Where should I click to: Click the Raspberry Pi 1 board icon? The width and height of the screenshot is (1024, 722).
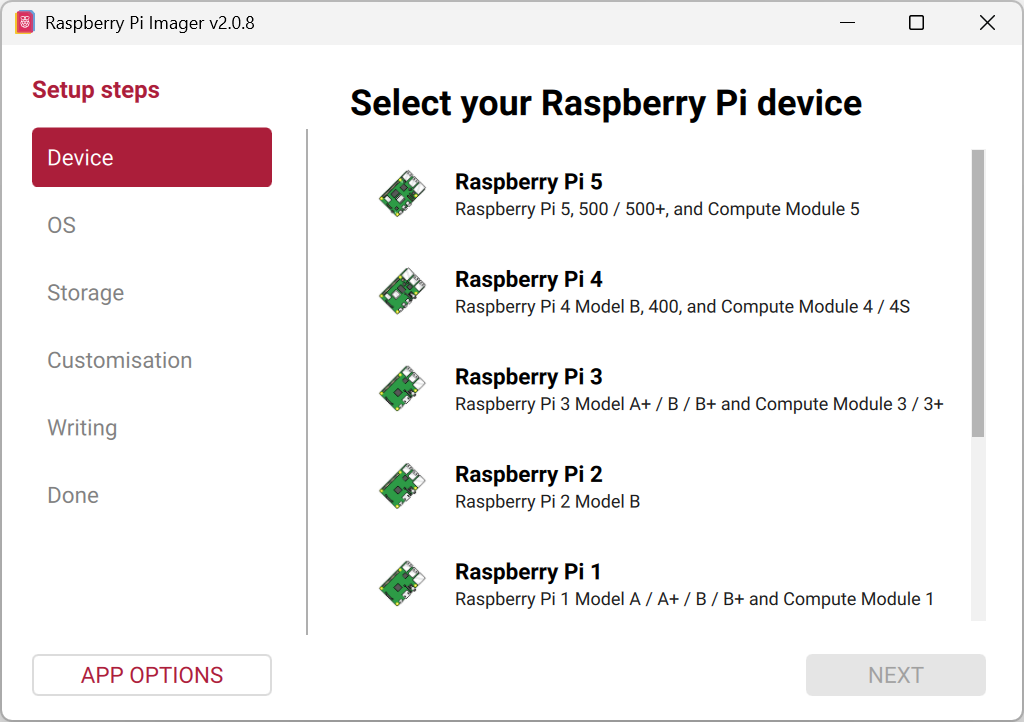point(402,584)
